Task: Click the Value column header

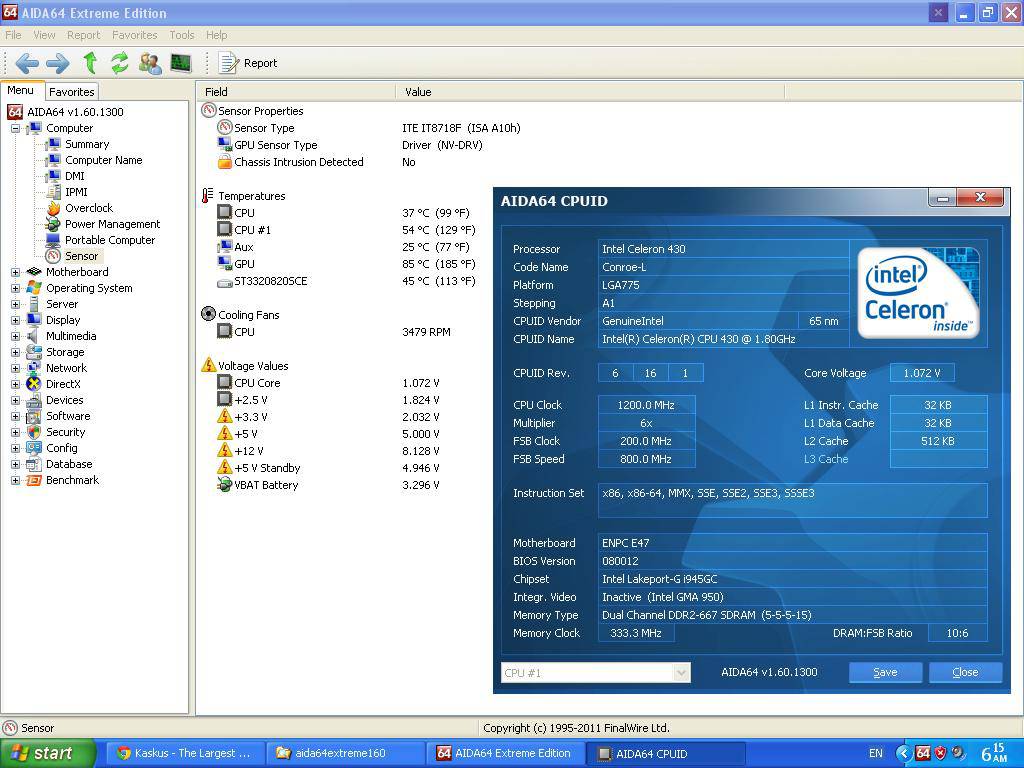Action: click(590, 92)
